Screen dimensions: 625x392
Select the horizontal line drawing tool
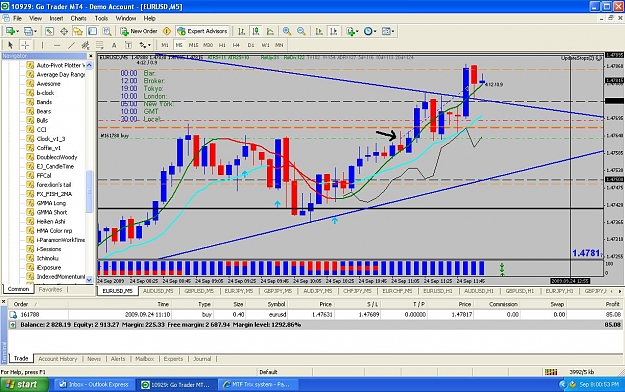pos(57,45)
